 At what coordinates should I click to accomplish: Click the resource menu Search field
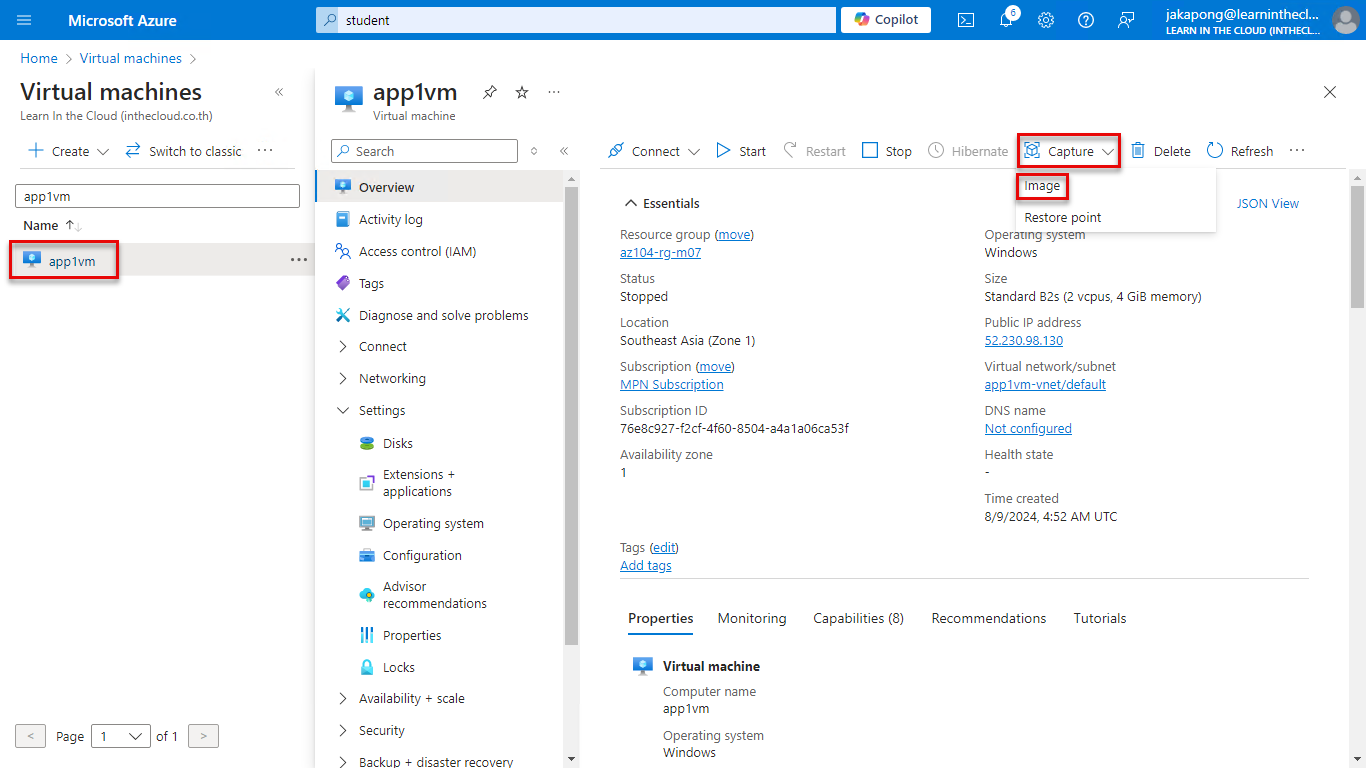tap(424, 151)
